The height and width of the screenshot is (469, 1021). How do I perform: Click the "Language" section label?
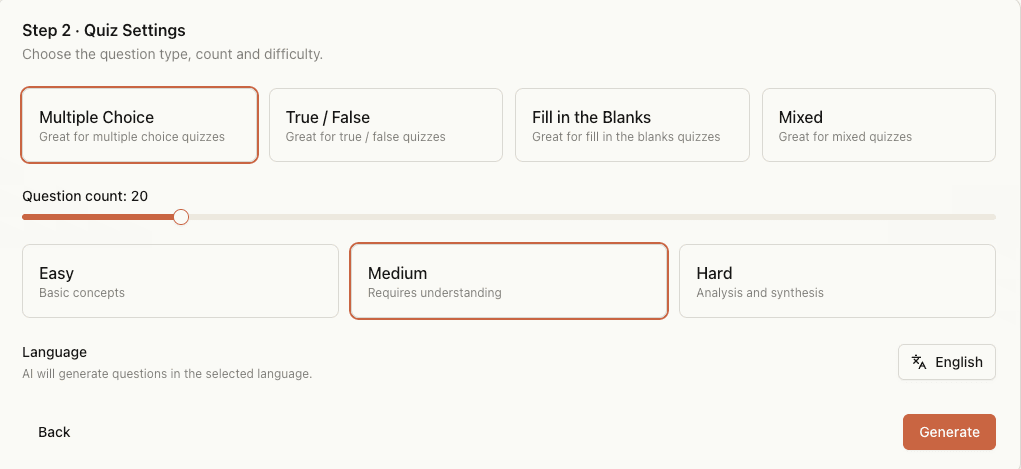pyautogui.click(x=55, y=352)
